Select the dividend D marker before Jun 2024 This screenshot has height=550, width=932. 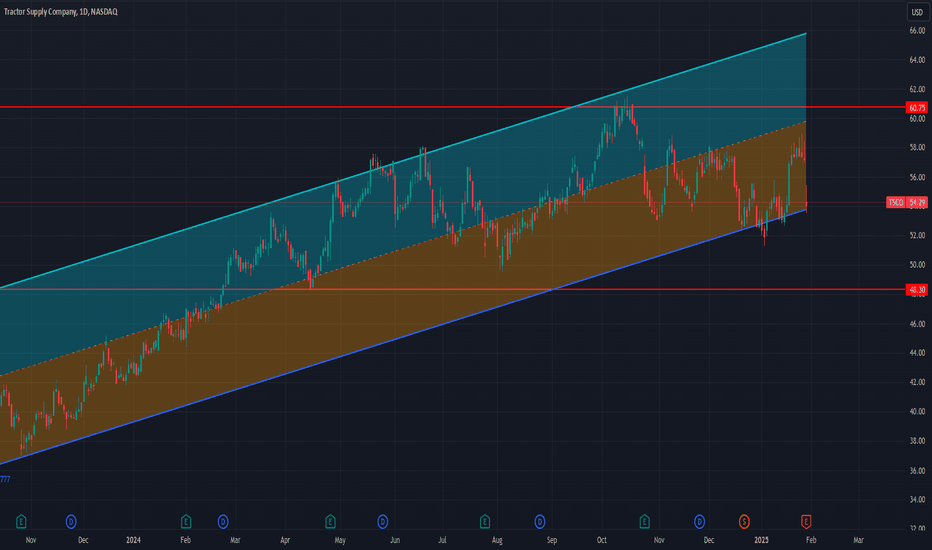pyautogui.click(x=383, y=522)
